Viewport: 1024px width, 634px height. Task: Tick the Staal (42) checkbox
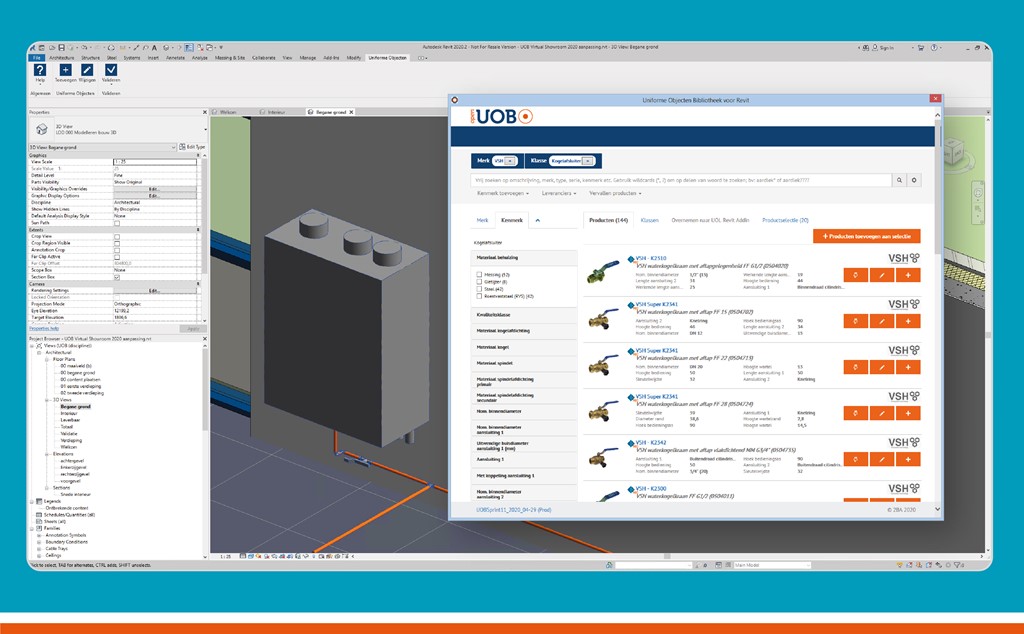click(x=479, y=289)
